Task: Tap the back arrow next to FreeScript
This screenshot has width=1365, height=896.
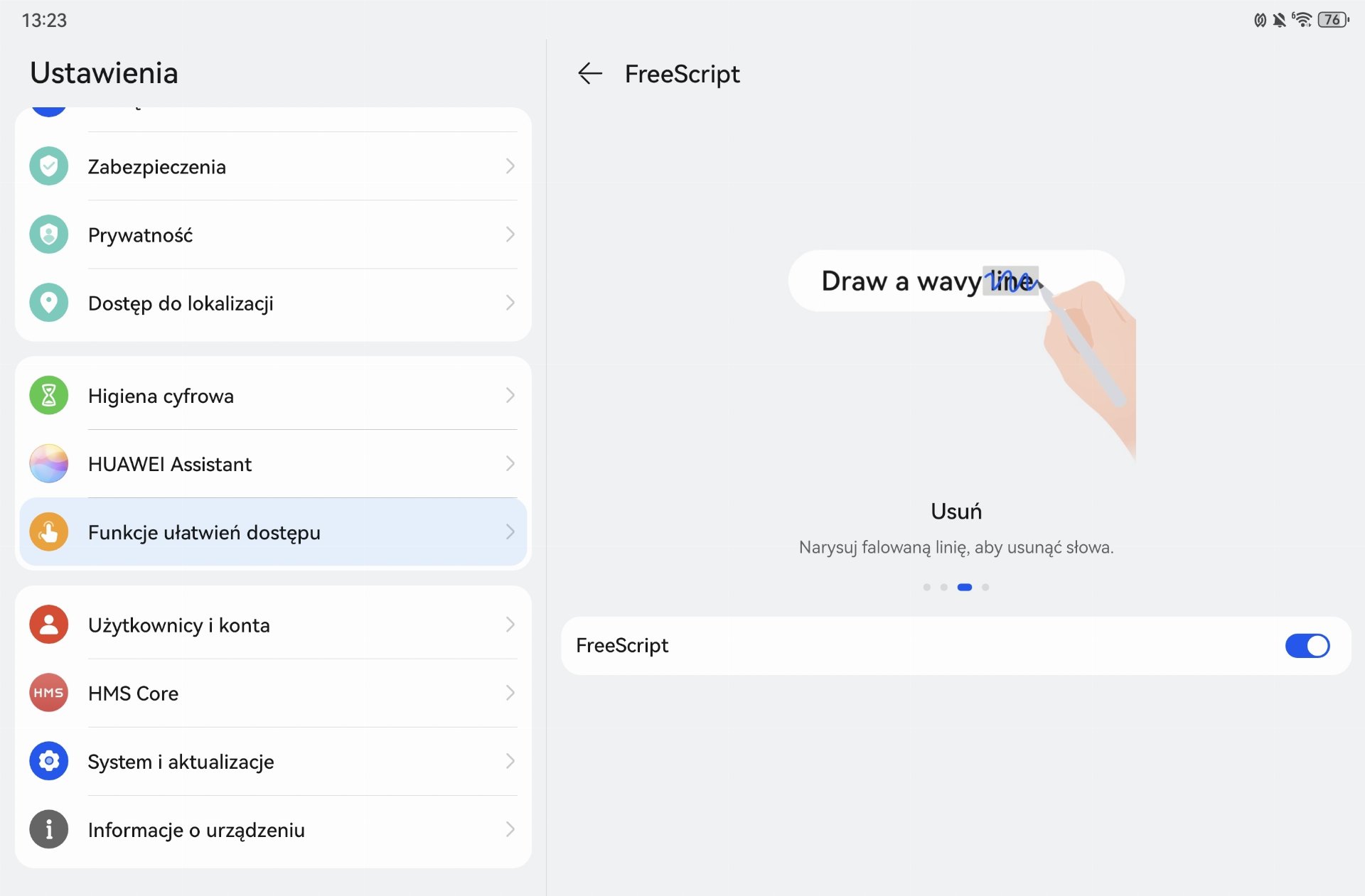Action: (x=590, y=73)
